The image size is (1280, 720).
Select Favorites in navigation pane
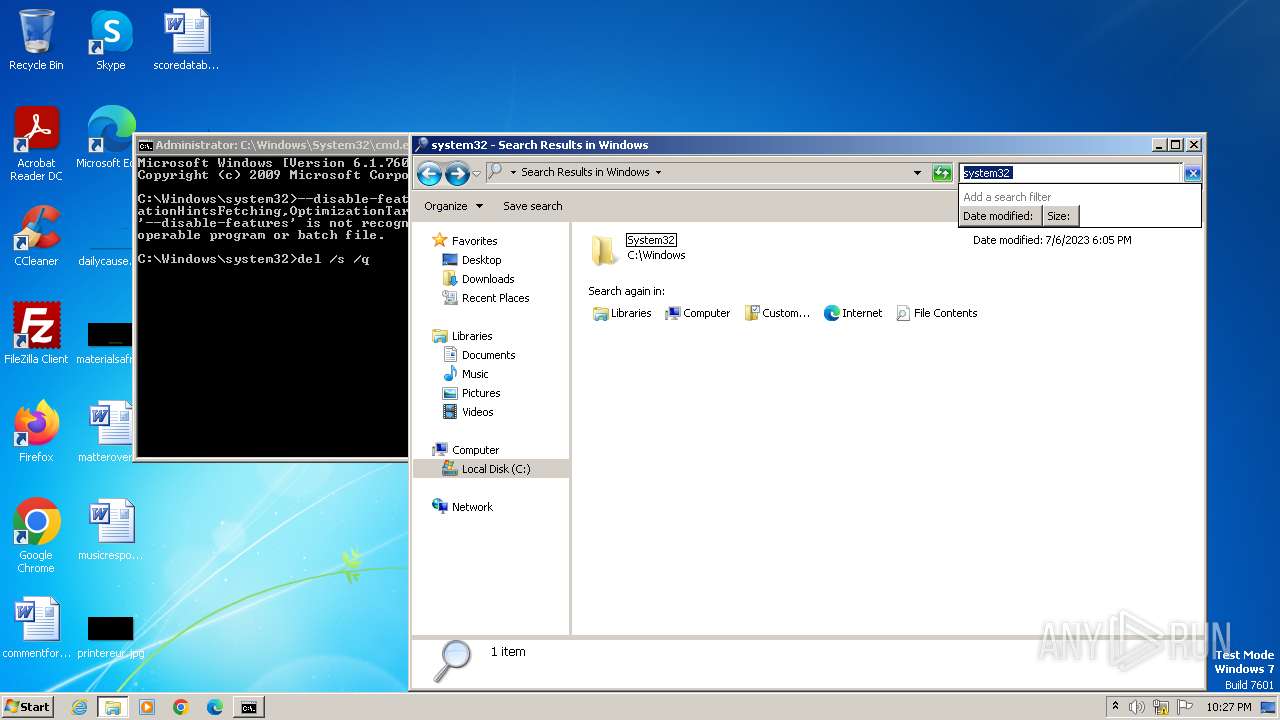(465, 241)
